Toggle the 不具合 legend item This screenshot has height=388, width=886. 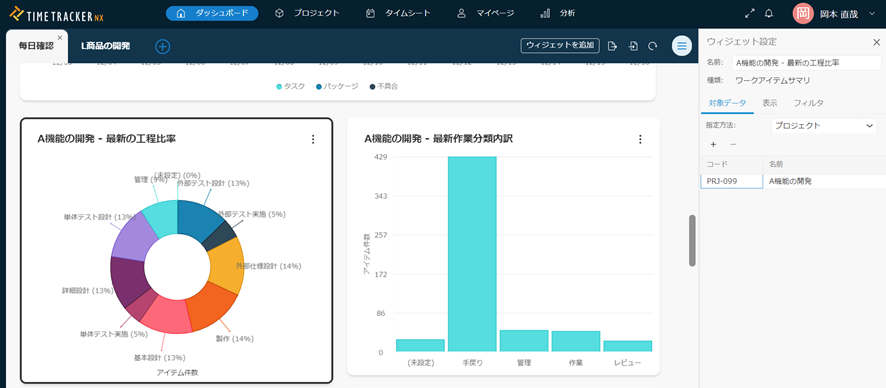383,86
